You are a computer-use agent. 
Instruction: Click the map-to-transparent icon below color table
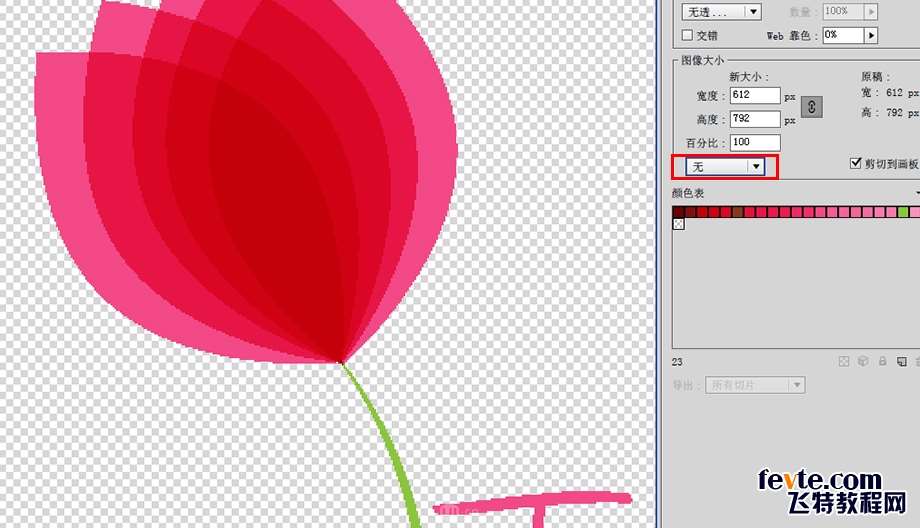click(x=844, y=361)
